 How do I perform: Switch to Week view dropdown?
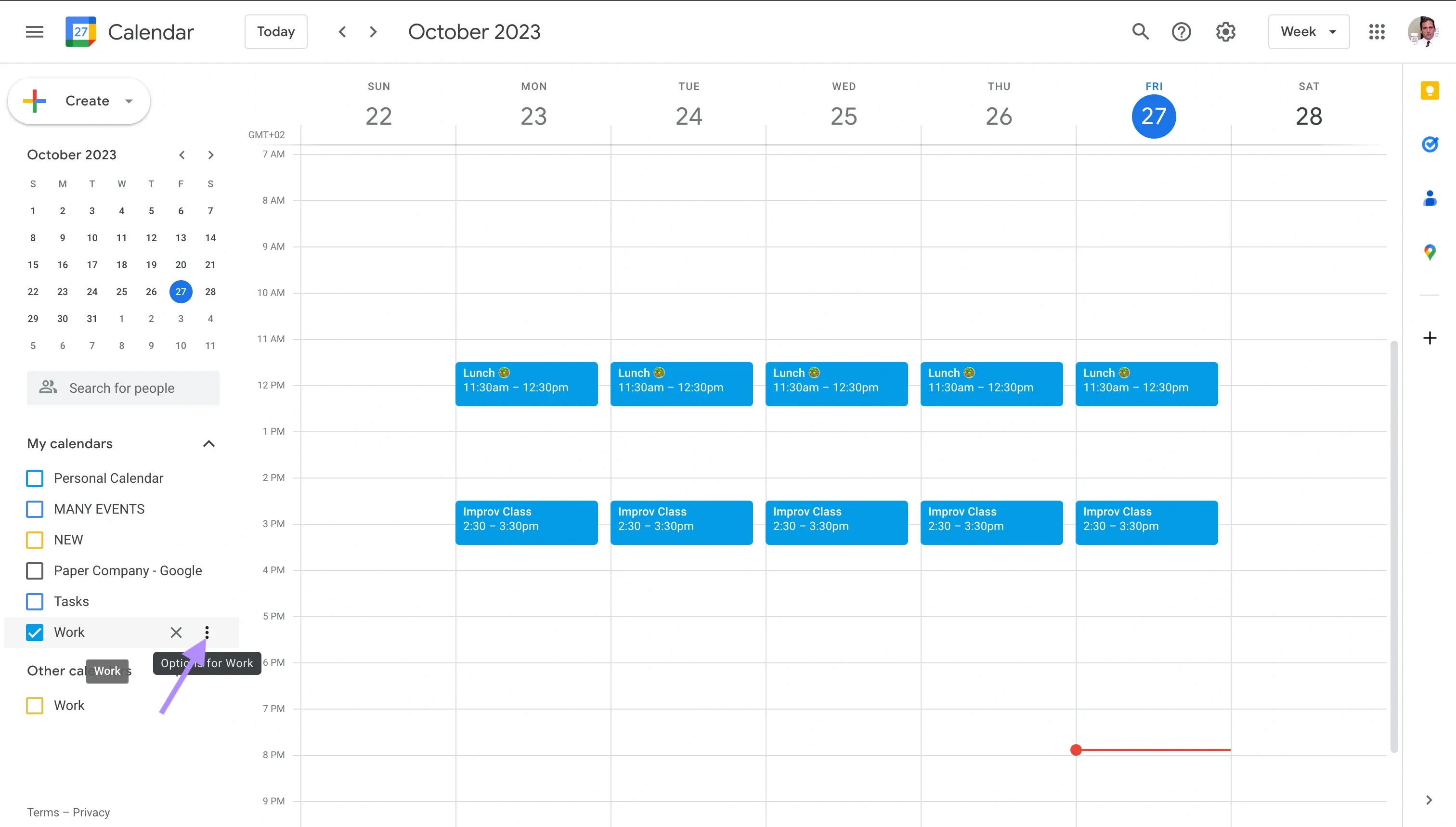pyautogui.click(x=1308, y=31)
